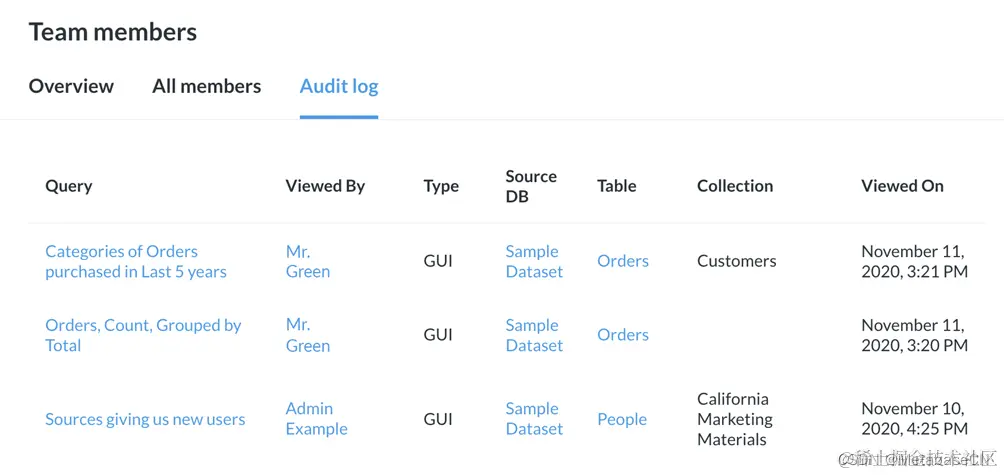The height and width of the screenshot is (475, 1004).
Task: Select the Audit log tab
Action: pyautogui.click(x=339, y=86)
